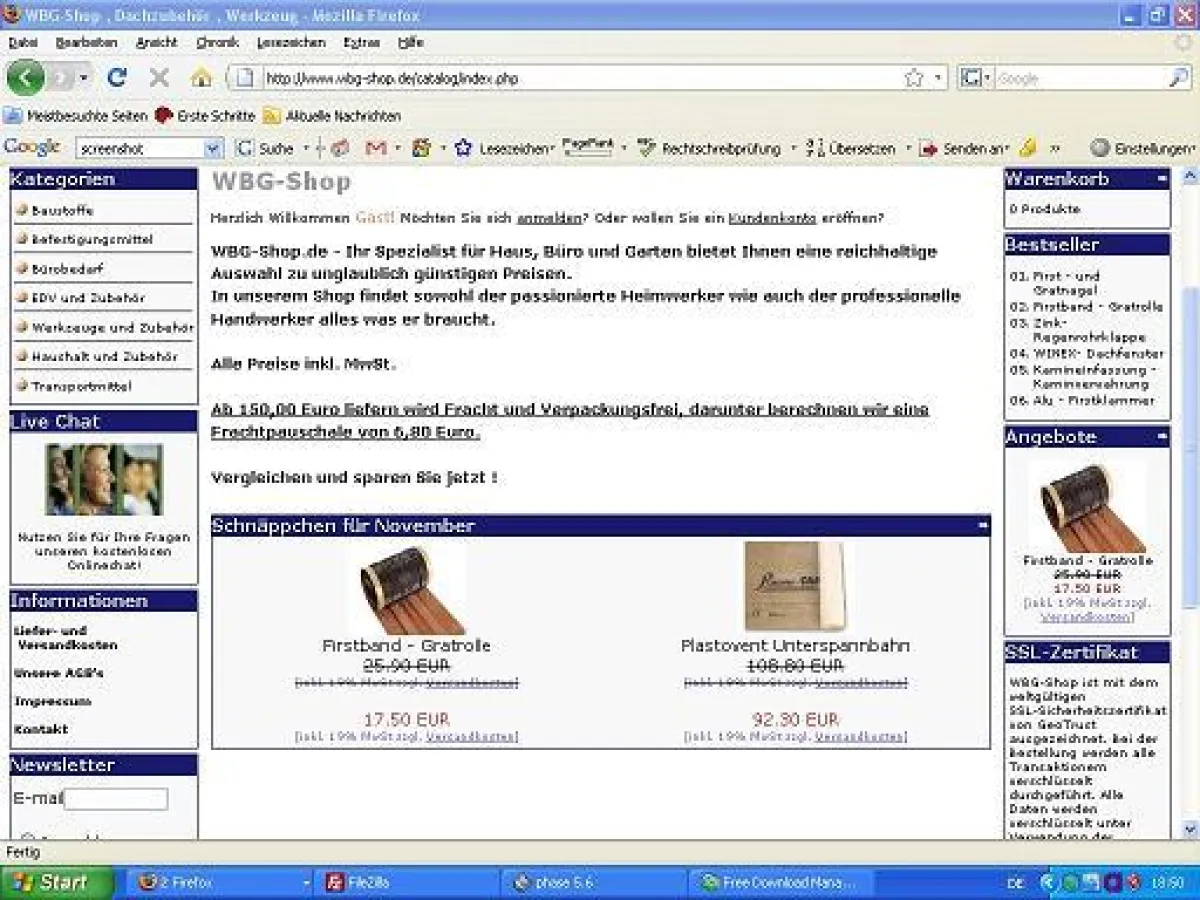Reload the current page

[117, 78]
